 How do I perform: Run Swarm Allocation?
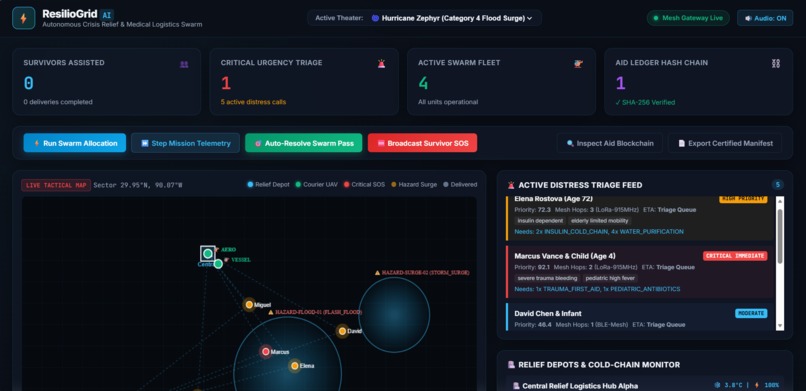click(75, 143)
